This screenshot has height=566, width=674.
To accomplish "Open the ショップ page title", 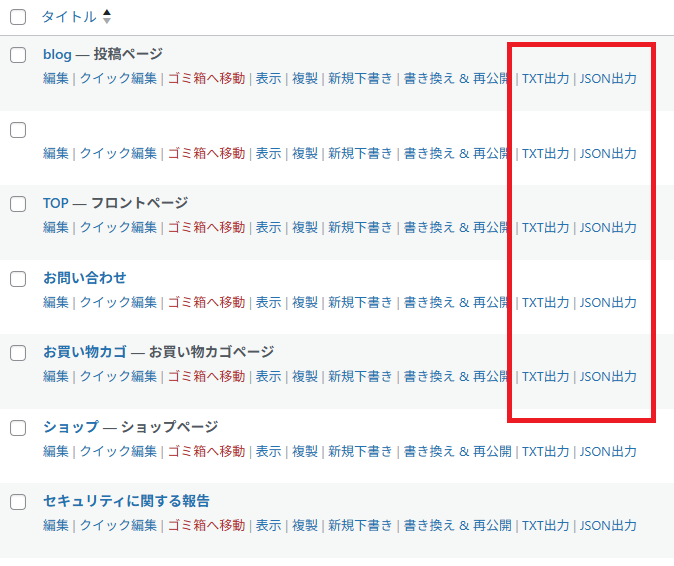I will [71, 427].
